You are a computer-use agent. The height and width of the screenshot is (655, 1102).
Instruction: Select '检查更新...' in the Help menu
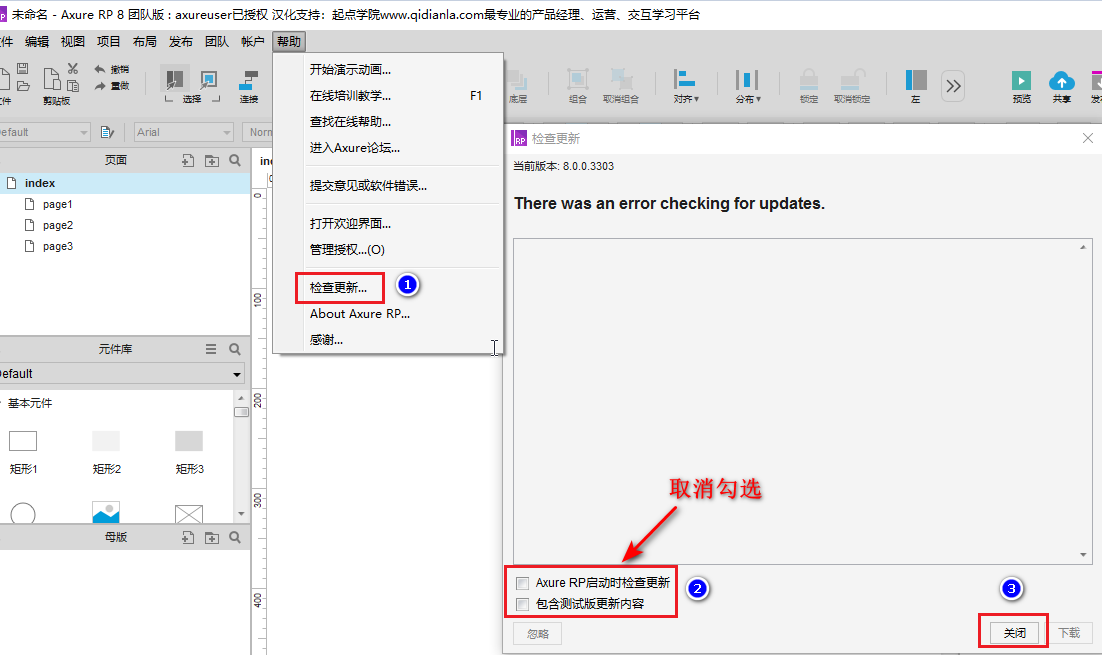coord(338,288)
